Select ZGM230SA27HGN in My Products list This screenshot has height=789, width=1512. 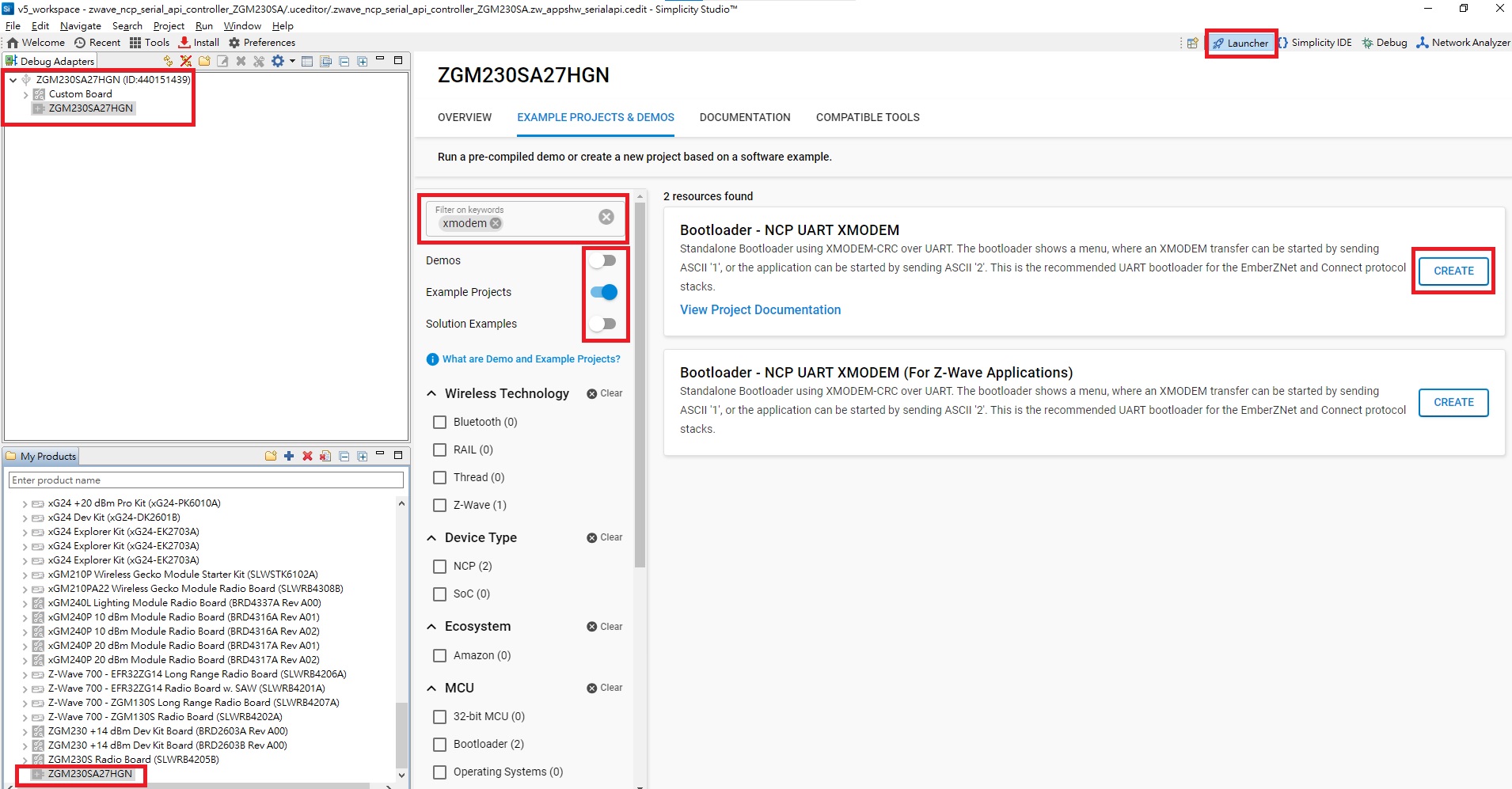[83, 774]
